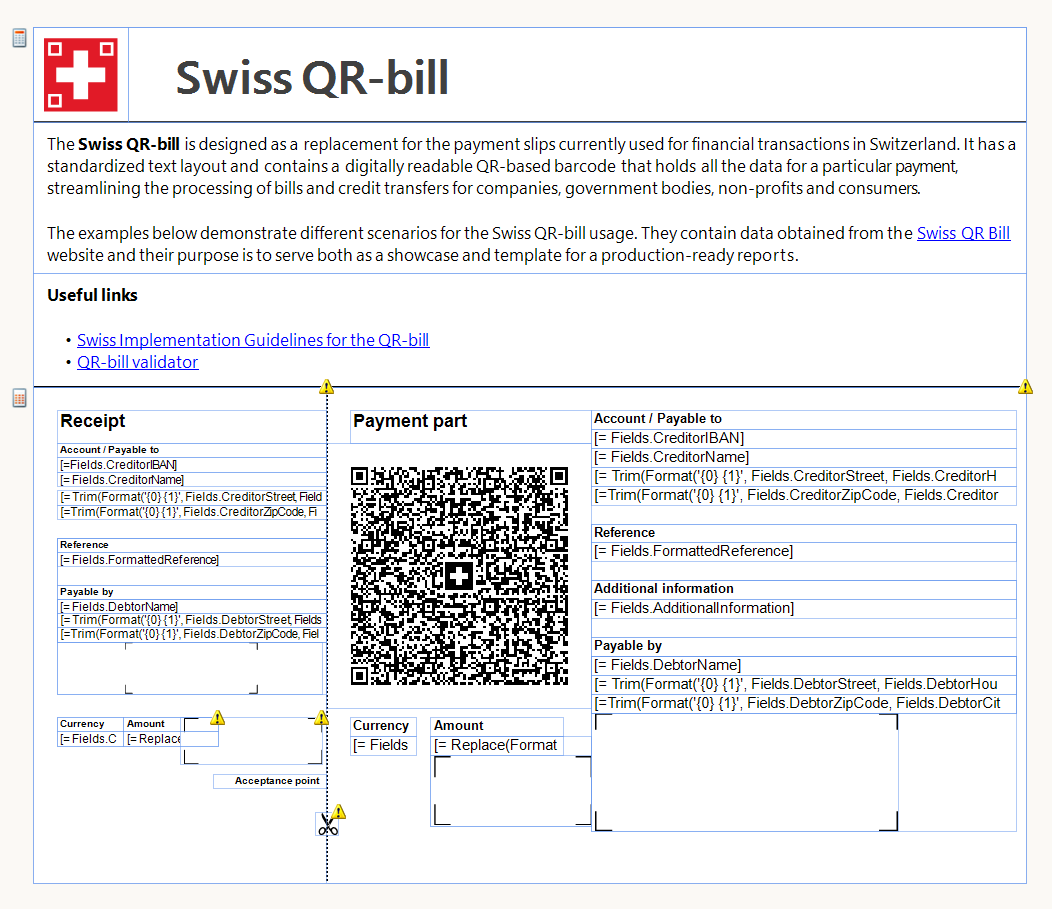
Task: Select receipt [= Fields.C currency box
Action: 90,739
